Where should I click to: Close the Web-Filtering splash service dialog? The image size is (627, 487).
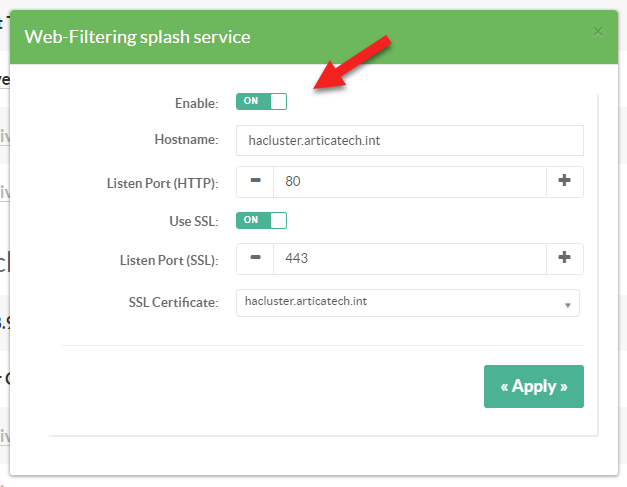pyautogui.click(x=598, y=32)
